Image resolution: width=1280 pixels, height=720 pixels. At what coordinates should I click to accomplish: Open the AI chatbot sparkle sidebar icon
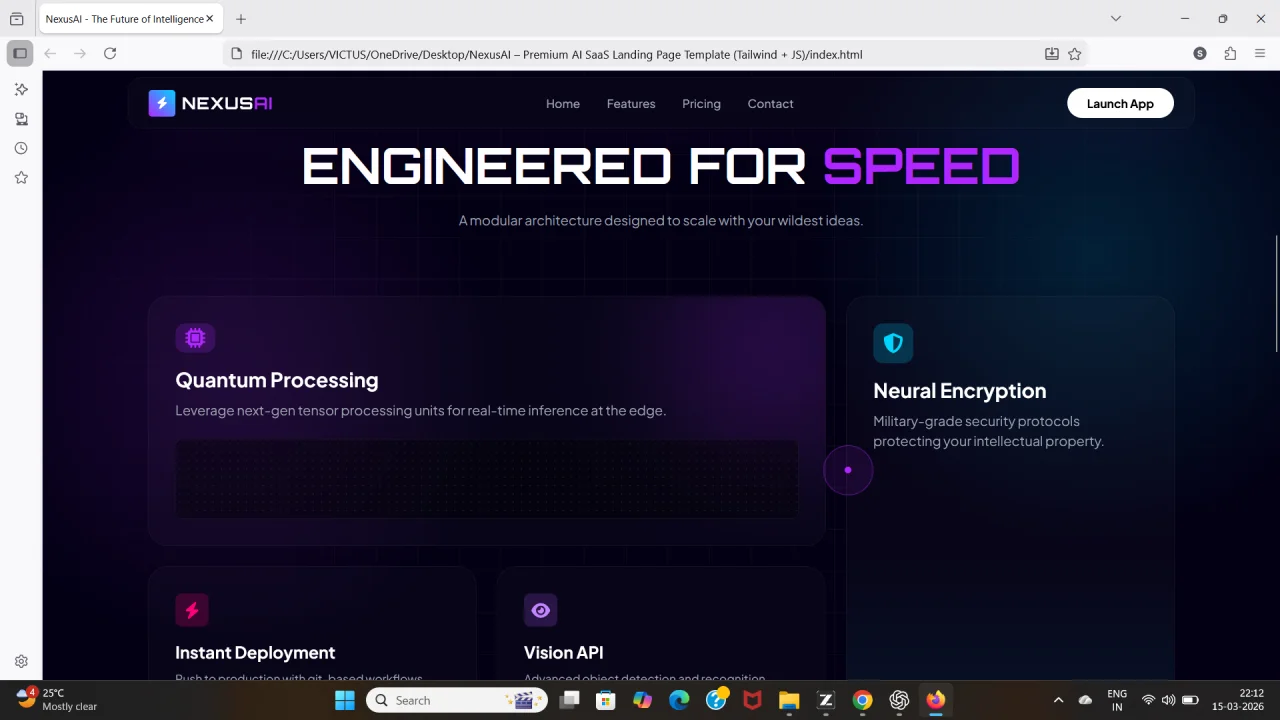21,89
